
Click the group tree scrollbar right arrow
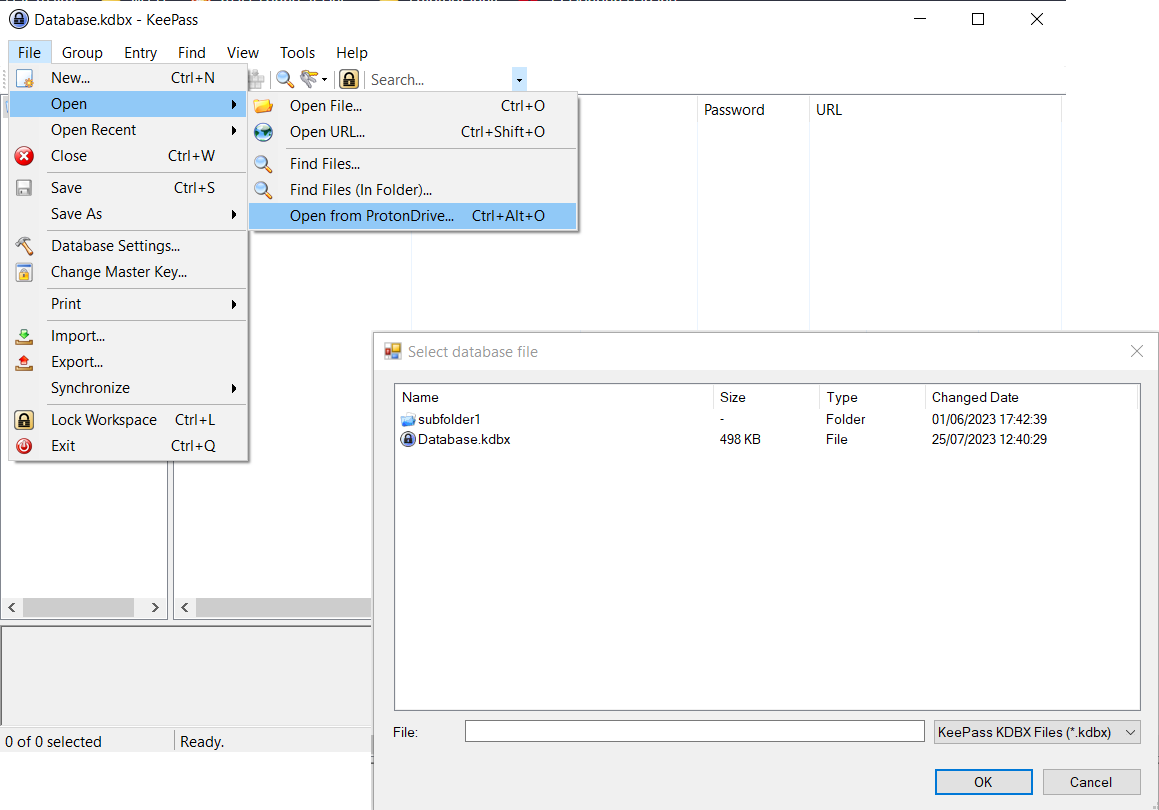[155, 608]
